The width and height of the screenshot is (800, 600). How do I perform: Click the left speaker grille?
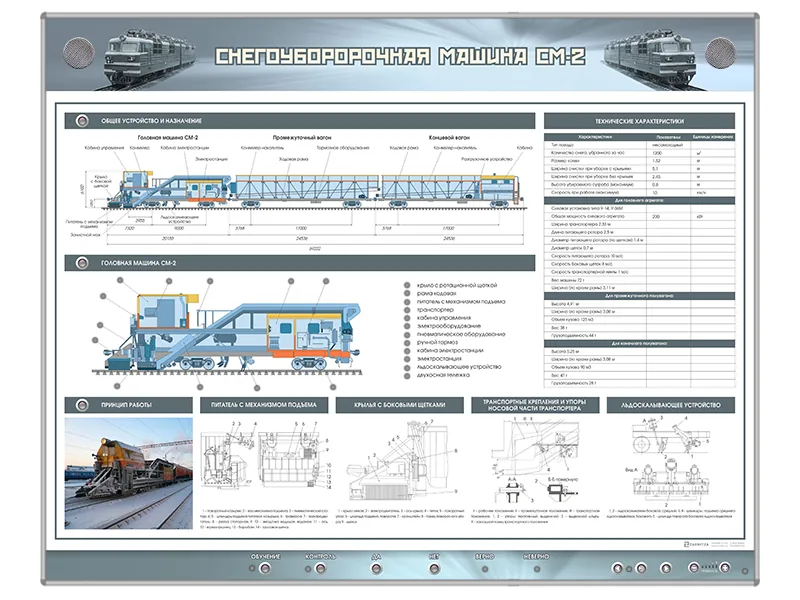[79, 53]
